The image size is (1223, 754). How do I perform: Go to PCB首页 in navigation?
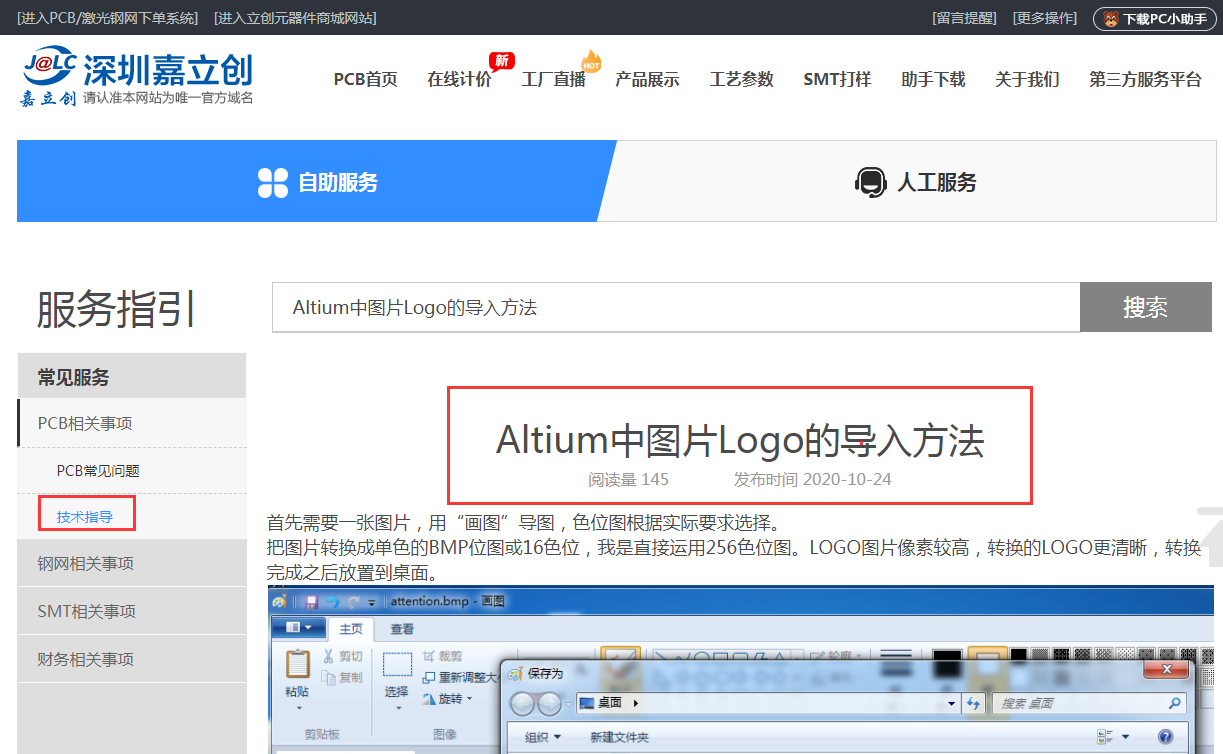[x=365, y=80]
